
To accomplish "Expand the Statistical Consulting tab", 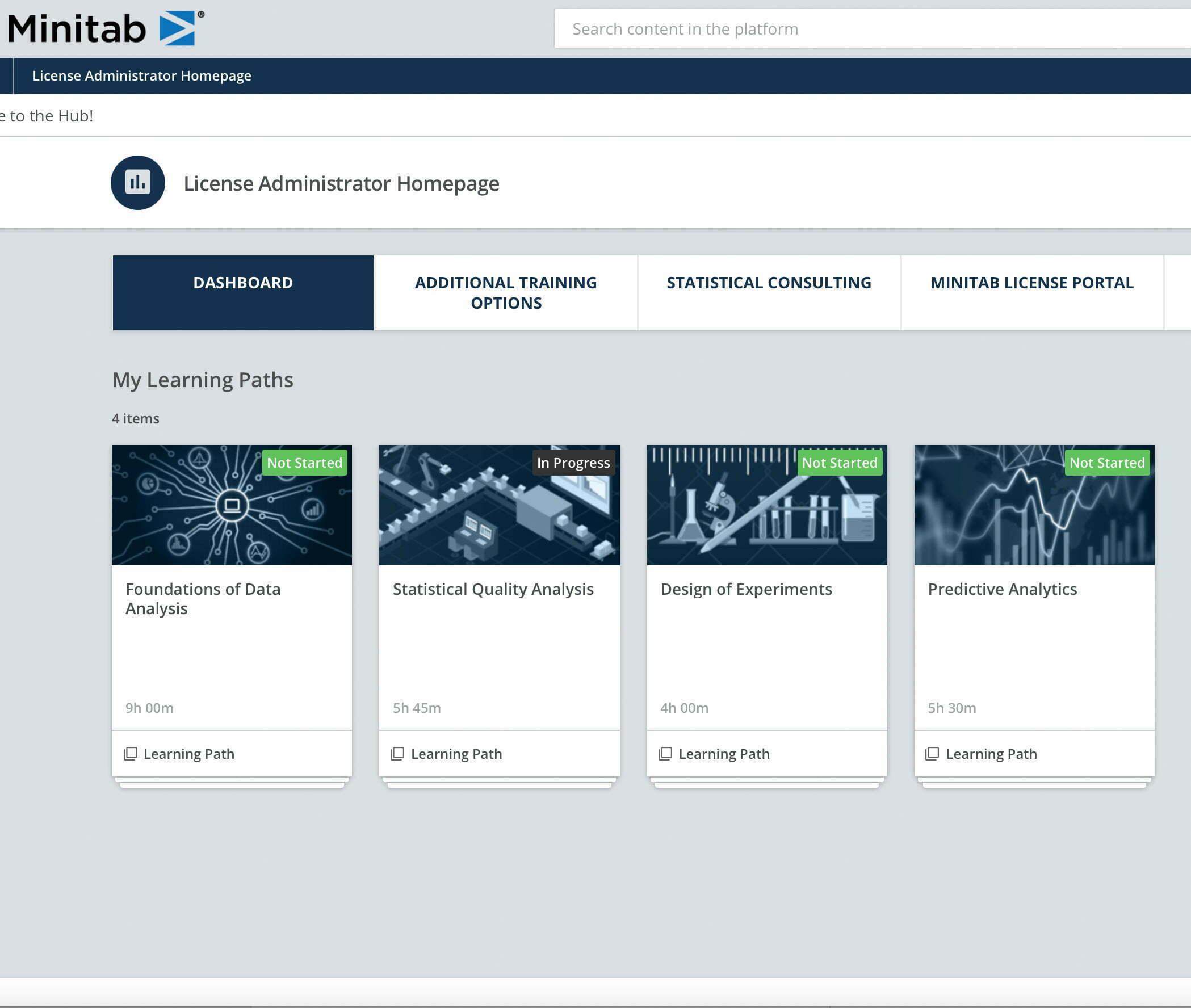I will point(768,282).
